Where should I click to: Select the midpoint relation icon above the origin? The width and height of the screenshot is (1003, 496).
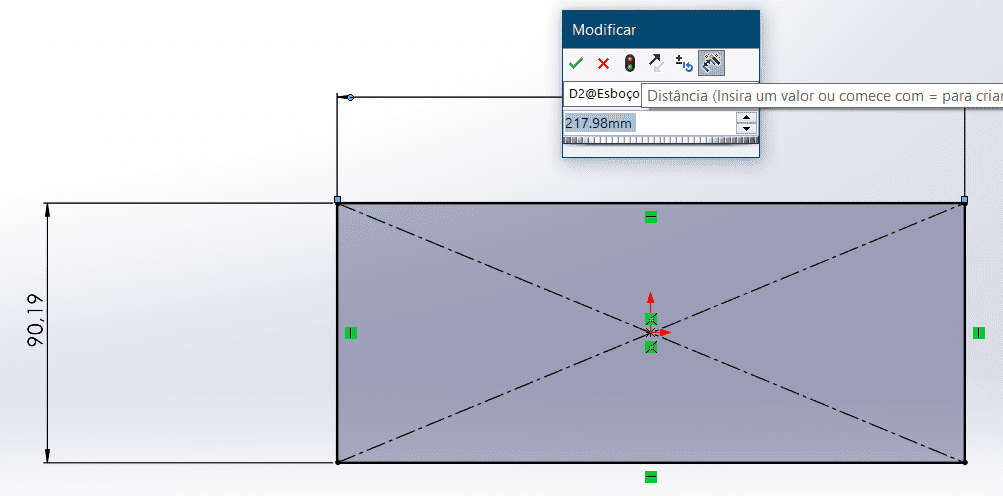[651, 319]
